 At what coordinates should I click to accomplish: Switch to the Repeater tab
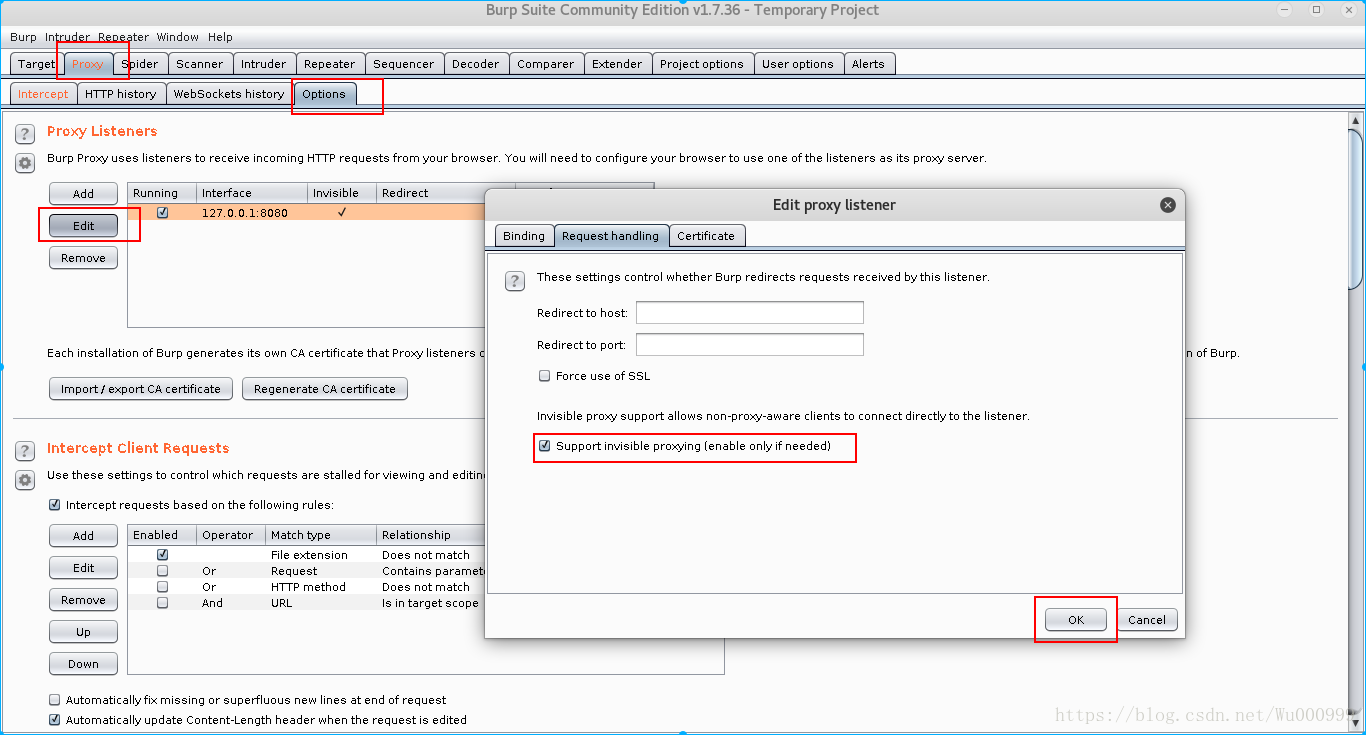pos(330,64)
